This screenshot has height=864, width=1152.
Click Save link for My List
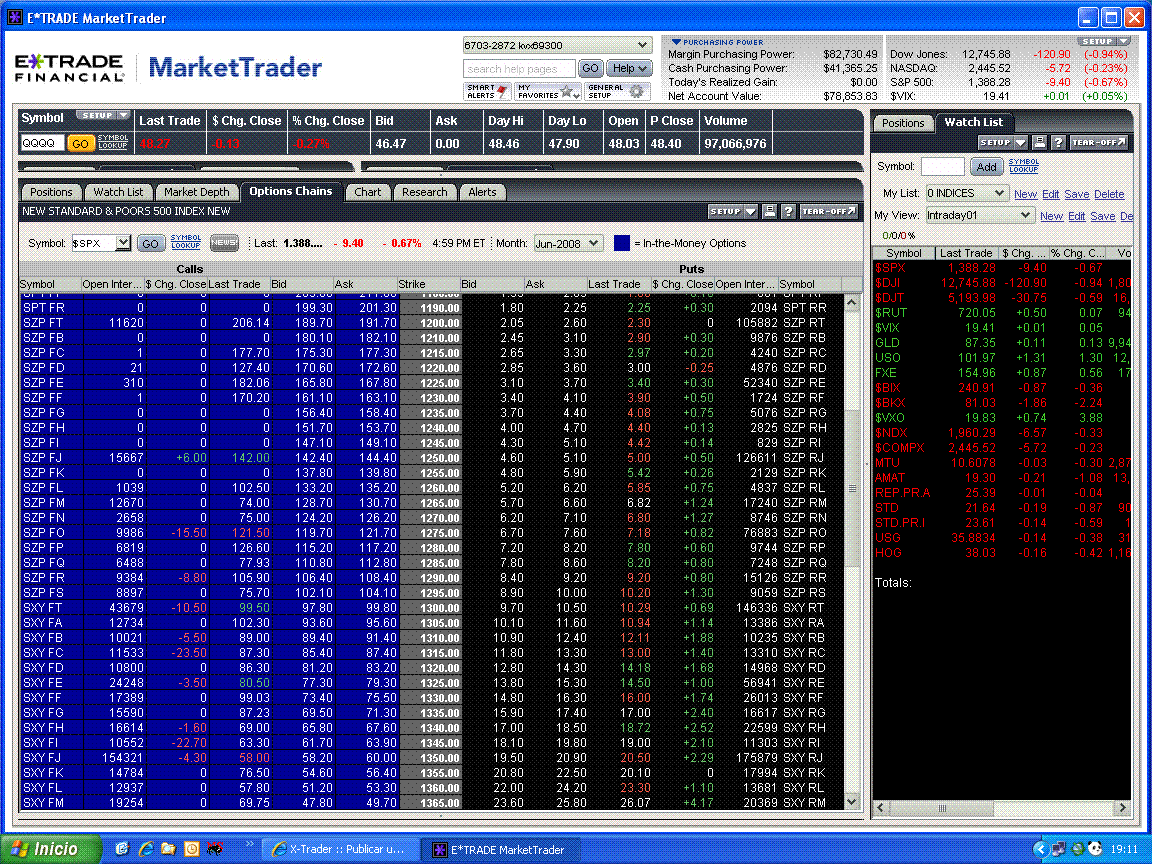(1076, 194)
